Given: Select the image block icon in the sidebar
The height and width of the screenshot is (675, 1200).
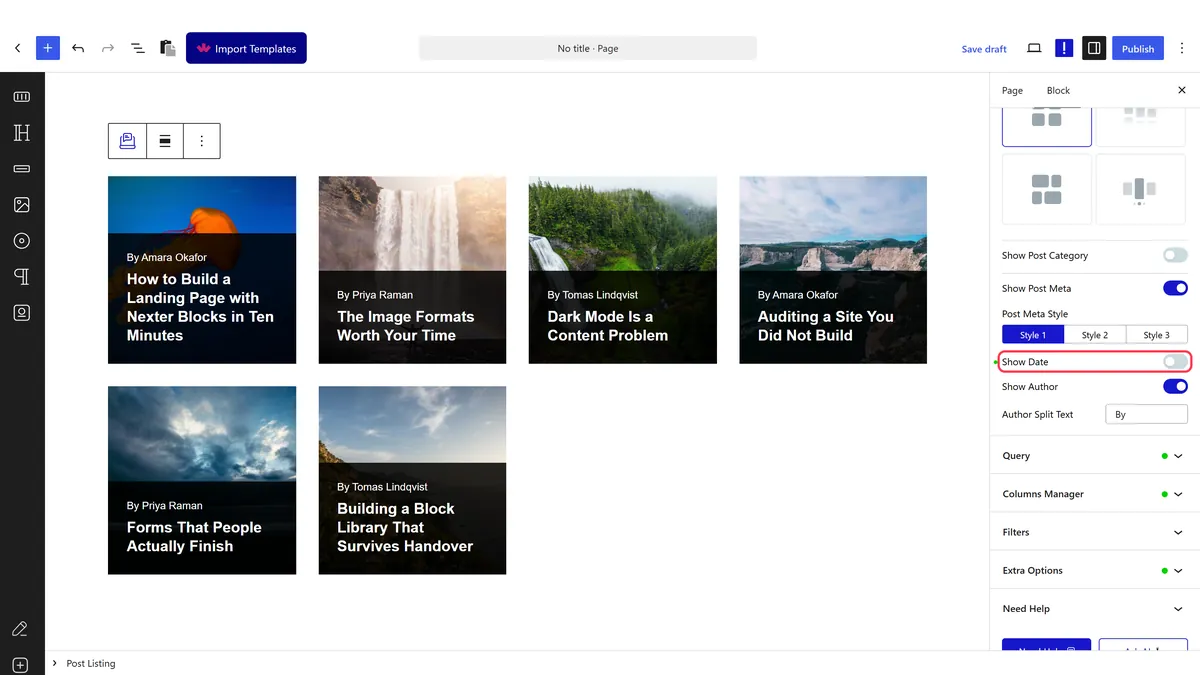Looking at the screenshot, I should click(x=22, y=205).
